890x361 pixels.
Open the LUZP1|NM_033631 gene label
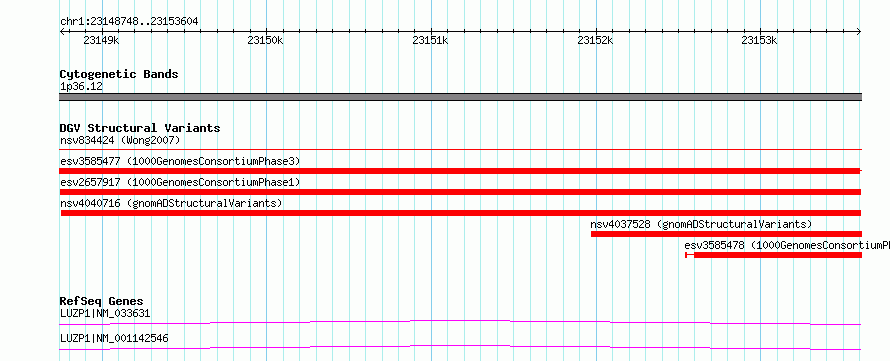(105, 313)
